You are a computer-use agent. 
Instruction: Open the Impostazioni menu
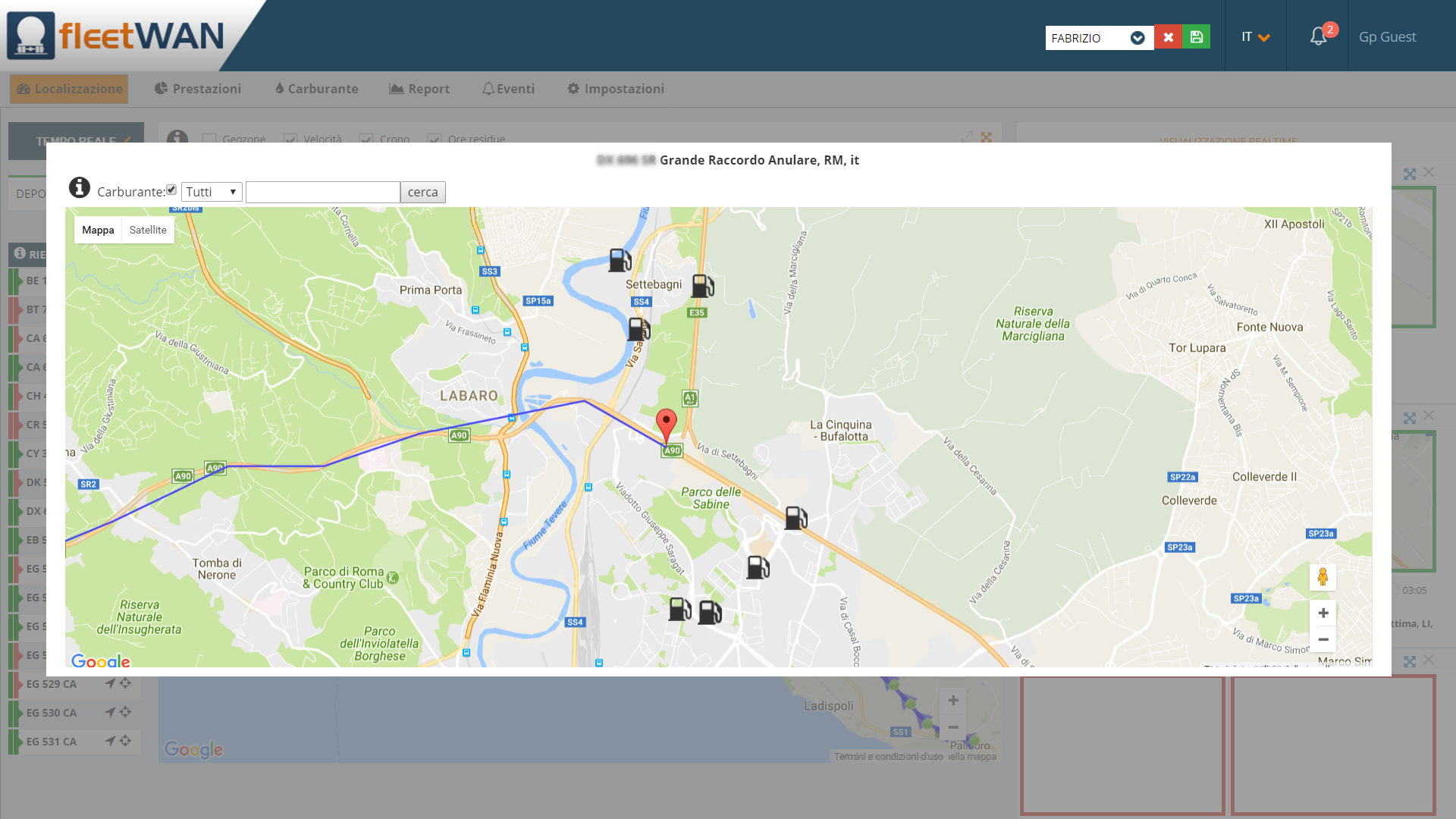click(x=616, y=89)
